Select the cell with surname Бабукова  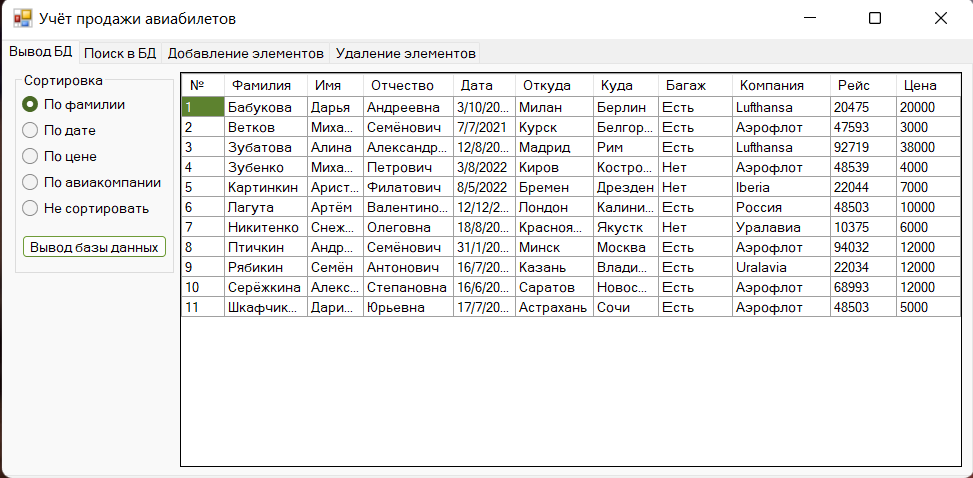point(266,107)
